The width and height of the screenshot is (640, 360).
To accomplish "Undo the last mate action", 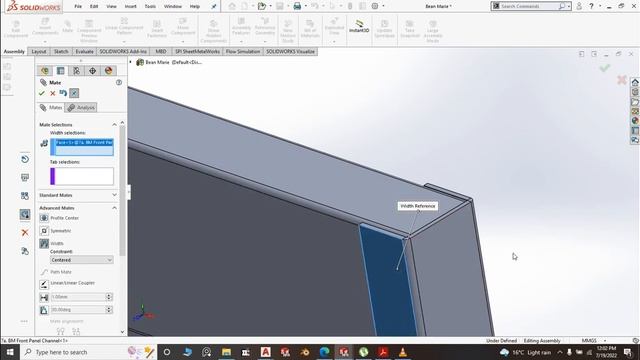I will pos(63,93).
